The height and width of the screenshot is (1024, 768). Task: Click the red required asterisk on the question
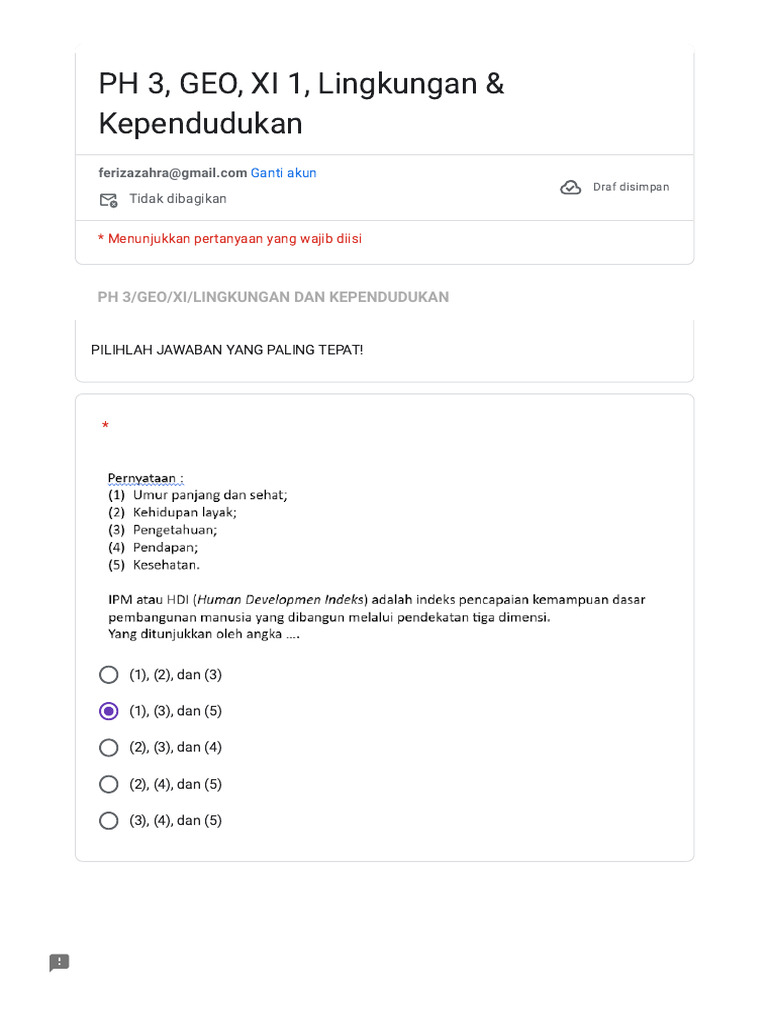coord(105,427)
